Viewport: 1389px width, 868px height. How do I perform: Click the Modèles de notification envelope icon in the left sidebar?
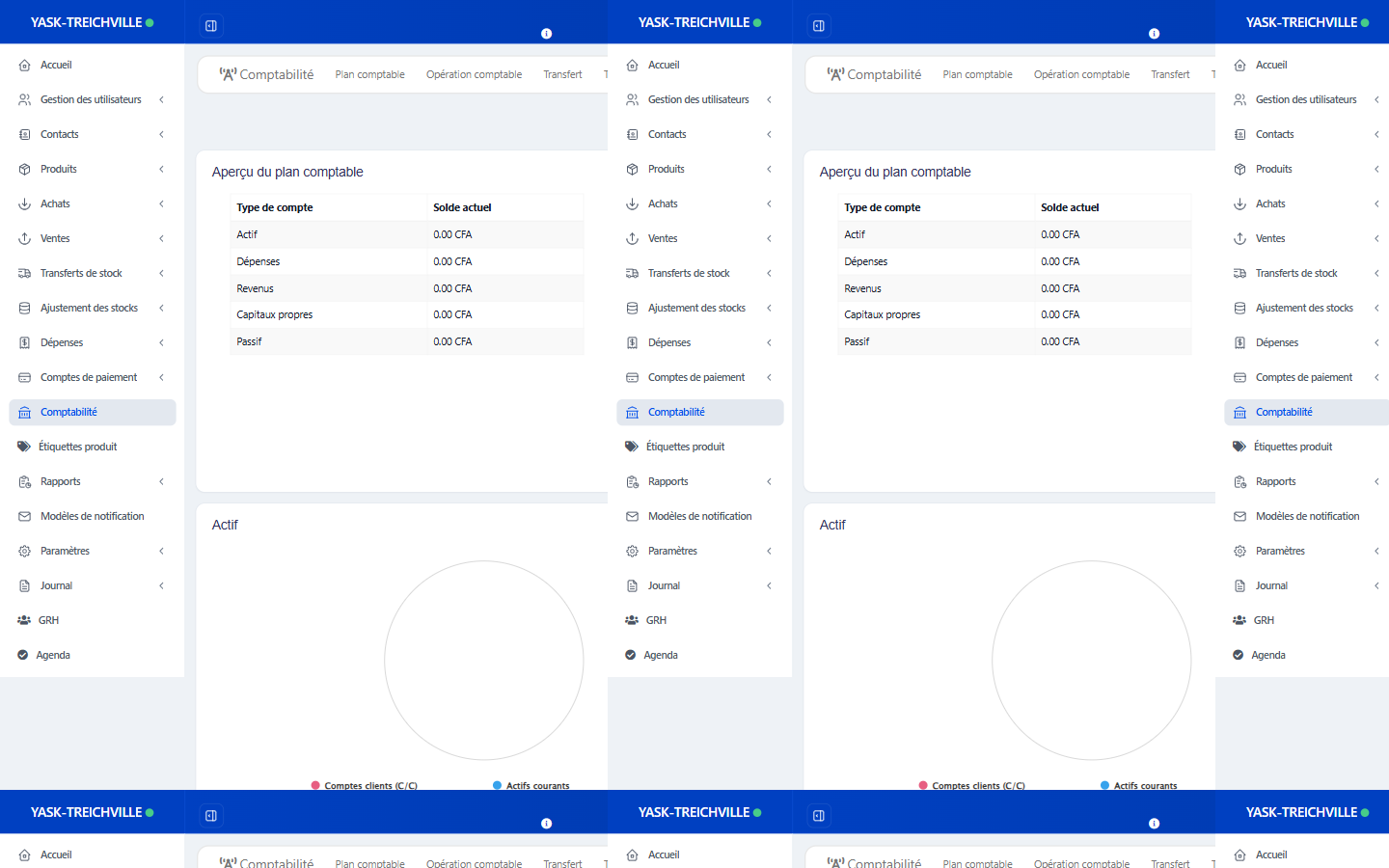click(25, 517)
